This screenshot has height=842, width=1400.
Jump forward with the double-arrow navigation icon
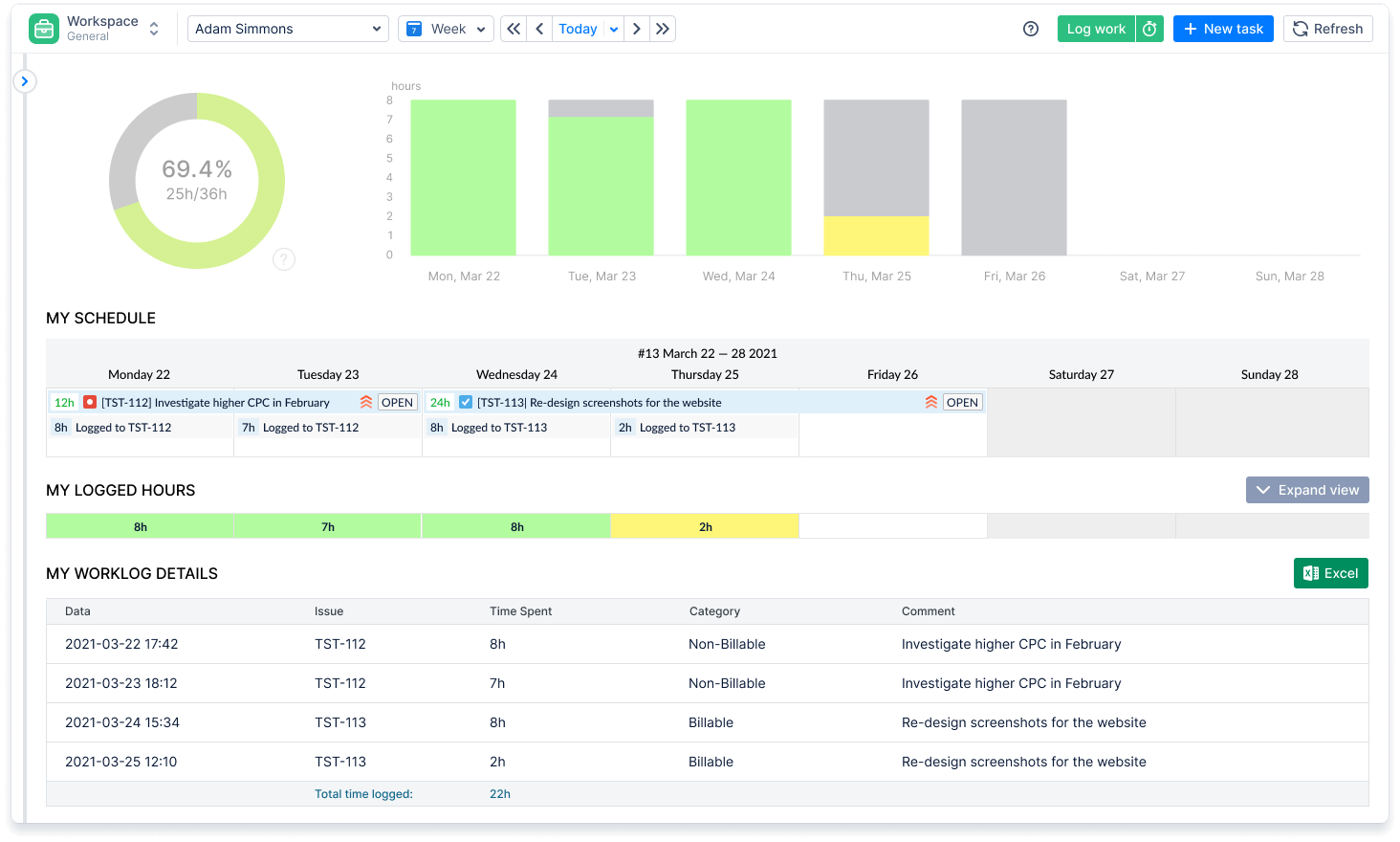[x=662, y=29]
